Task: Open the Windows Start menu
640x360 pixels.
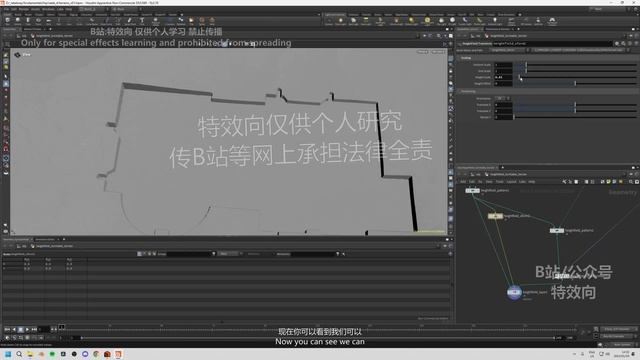Action: (8, 354)
